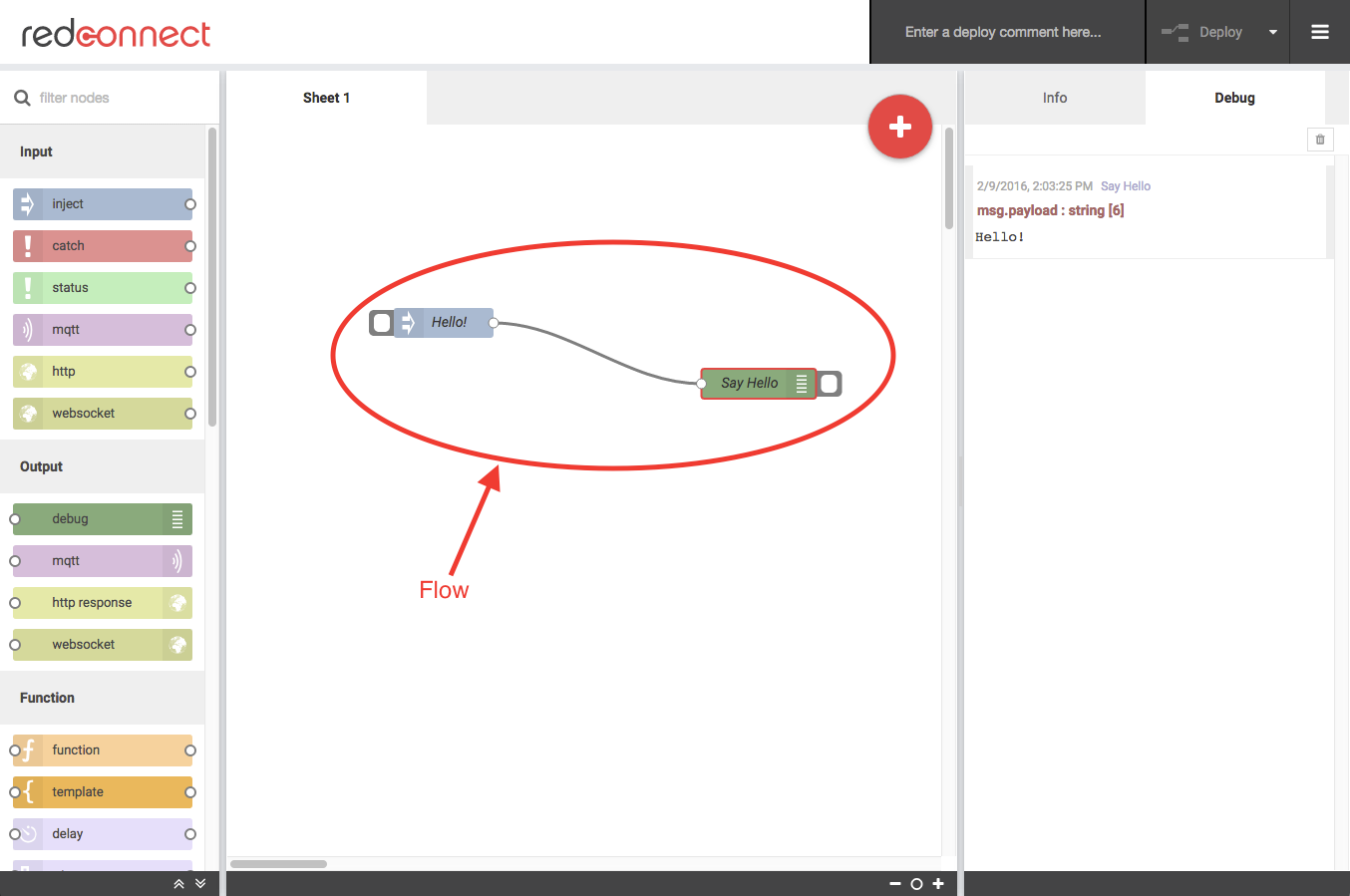
Task: Click the delay node clock icon
Action: tap(28, 834)
